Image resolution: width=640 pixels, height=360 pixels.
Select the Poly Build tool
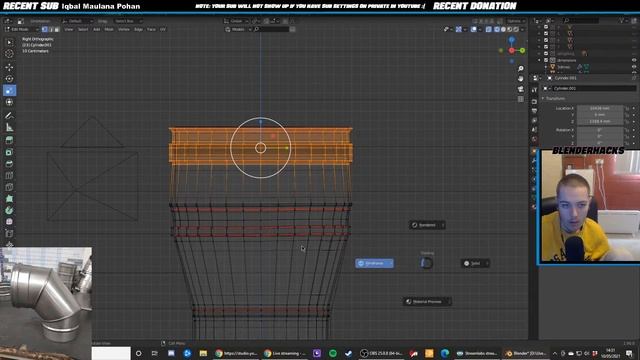tap(9, 199)
